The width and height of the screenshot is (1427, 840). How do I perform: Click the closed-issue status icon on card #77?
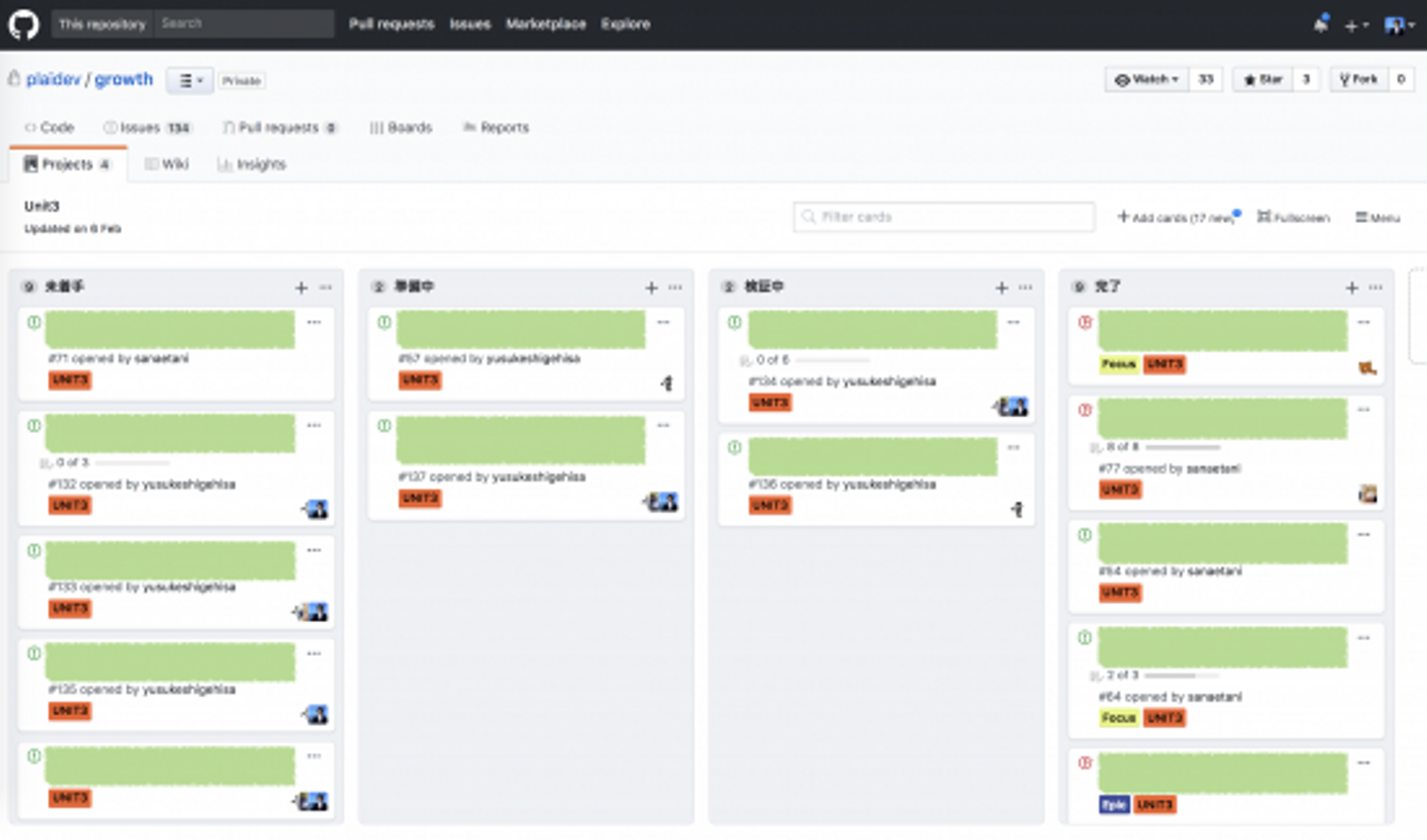[x=1085, y=410]
